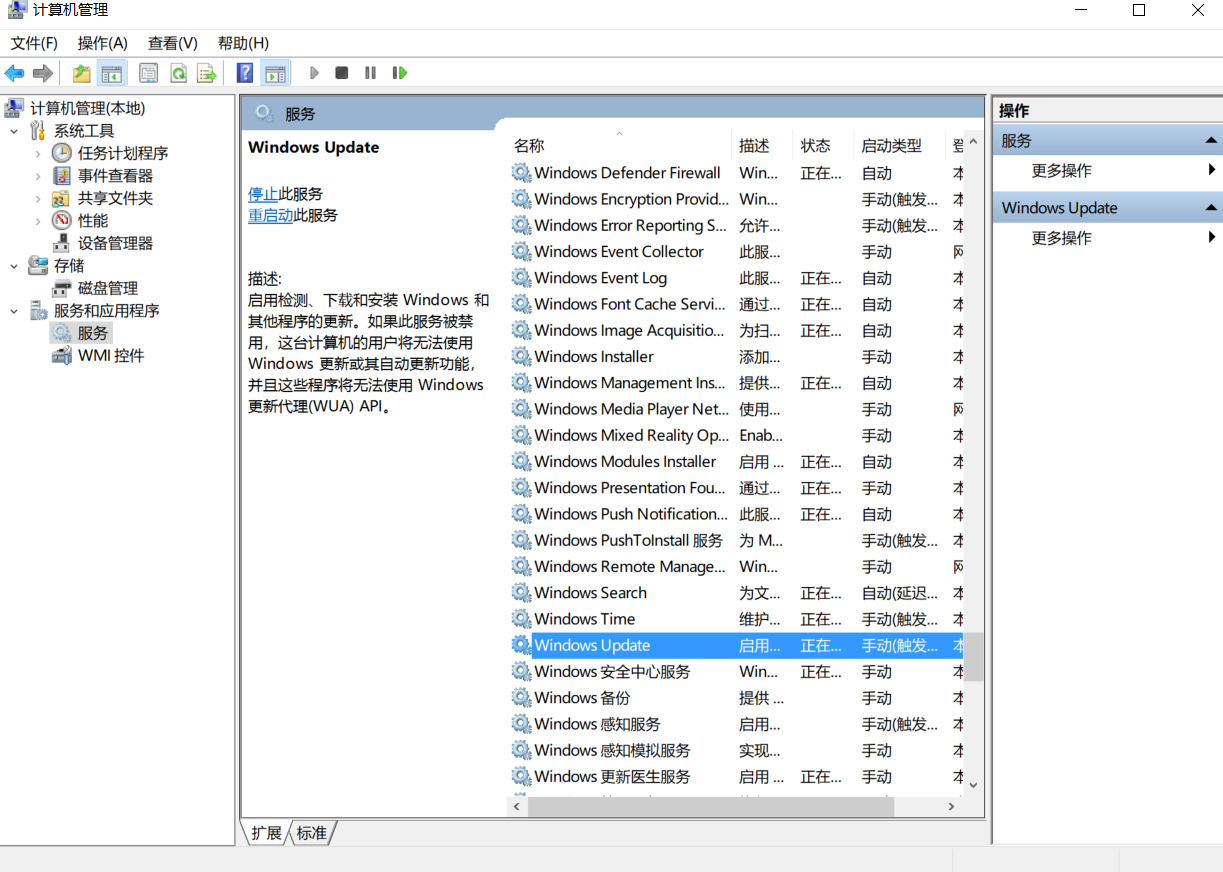The image size is (1223, 872).
Task: Collapse the 存储 tree node
Action: (x=14, y=266)
